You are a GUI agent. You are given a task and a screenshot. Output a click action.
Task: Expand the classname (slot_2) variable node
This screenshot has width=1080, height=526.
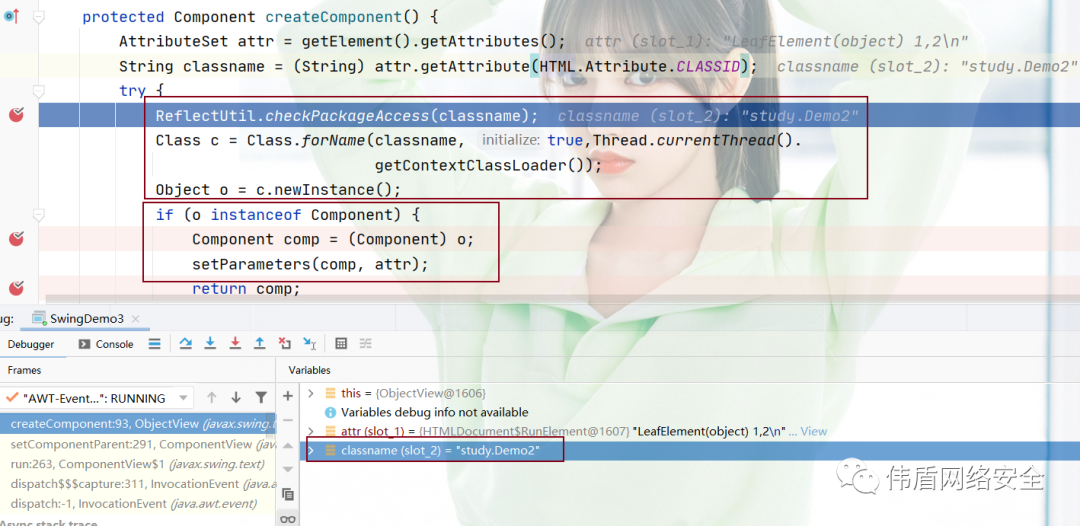(x=311, y=450)
